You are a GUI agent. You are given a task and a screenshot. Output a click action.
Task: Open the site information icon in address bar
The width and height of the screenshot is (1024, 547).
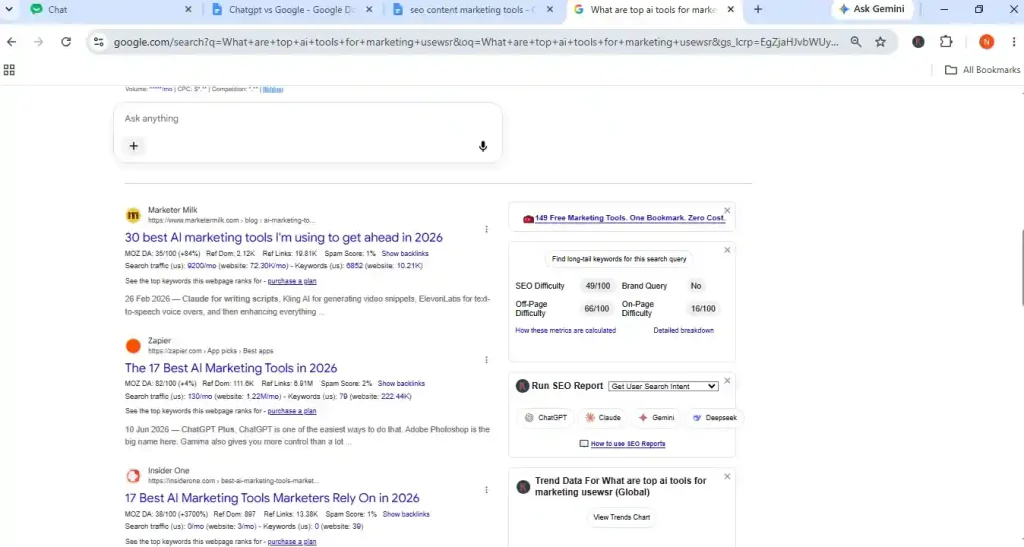click(x=99, y=42)
